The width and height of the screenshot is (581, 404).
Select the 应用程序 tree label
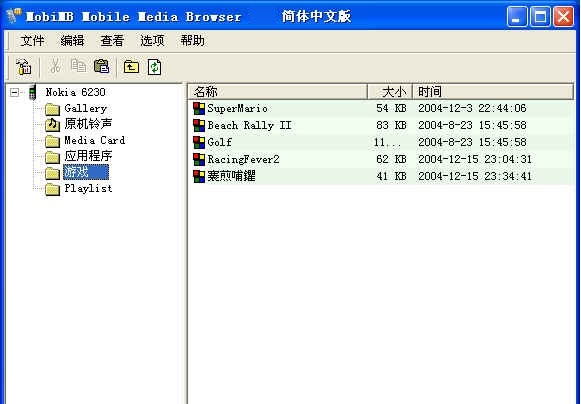click(88, 156)
